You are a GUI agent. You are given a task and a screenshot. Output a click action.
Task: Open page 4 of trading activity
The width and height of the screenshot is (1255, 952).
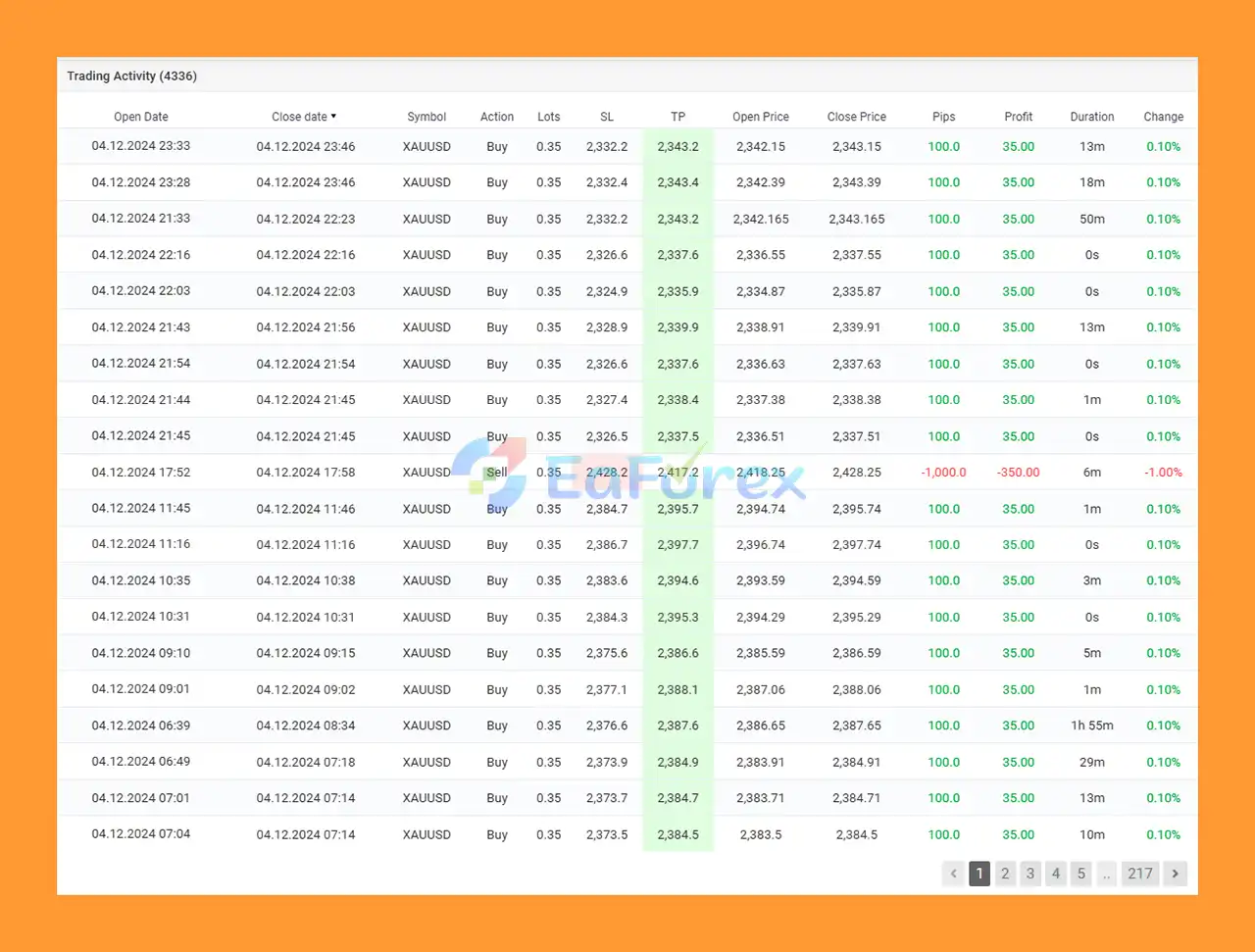pos(1056,874)
